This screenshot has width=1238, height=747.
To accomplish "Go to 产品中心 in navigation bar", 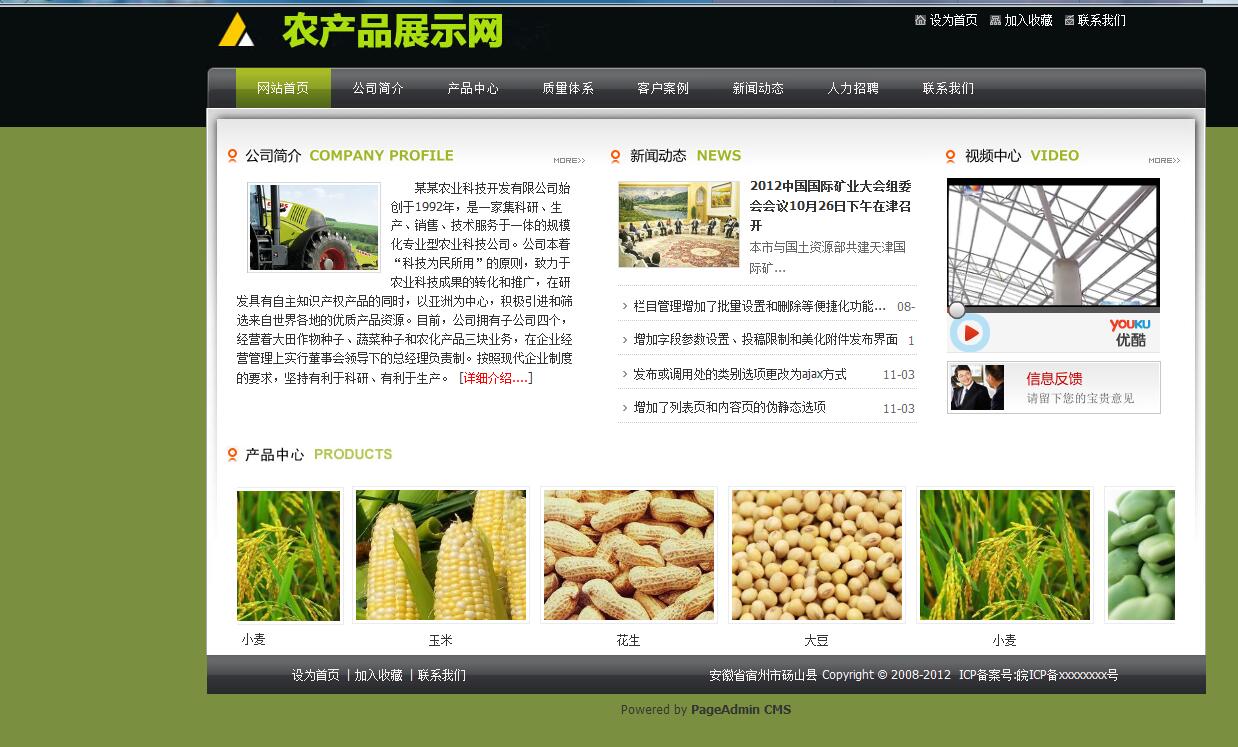I will [473, 88].
